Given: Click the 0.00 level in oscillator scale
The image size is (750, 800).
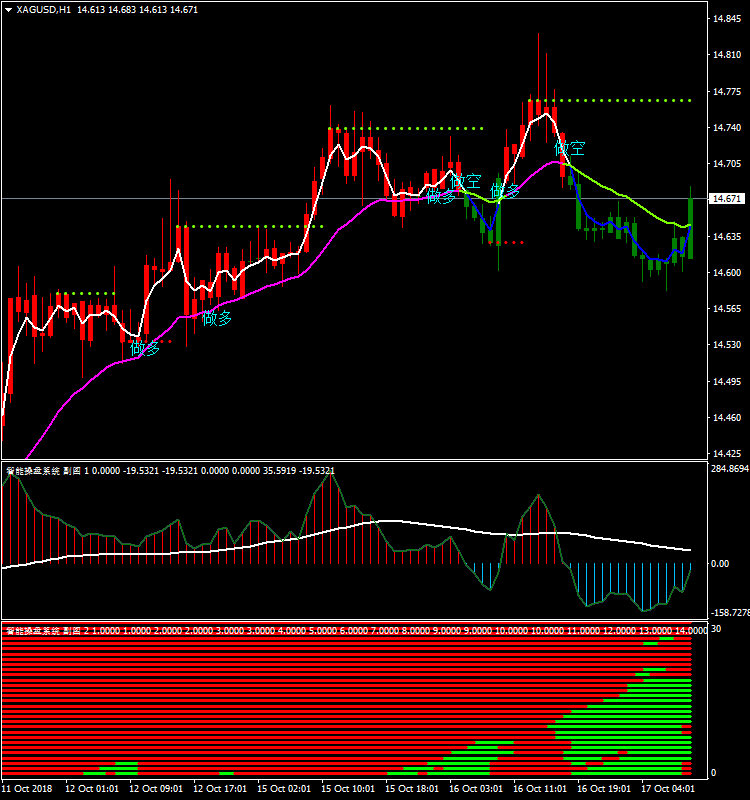Looking at the screenshot, I should click(719, 564).
